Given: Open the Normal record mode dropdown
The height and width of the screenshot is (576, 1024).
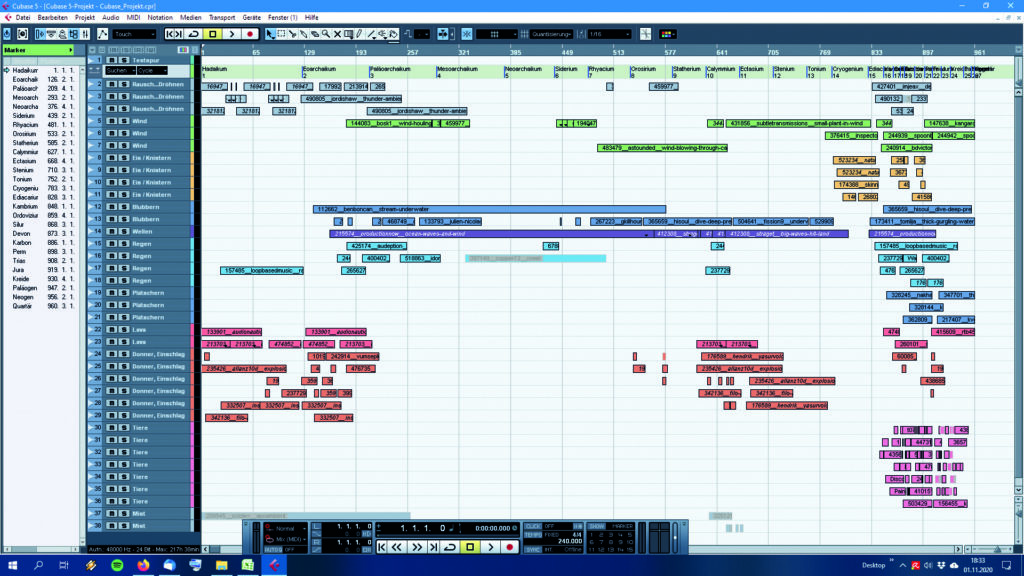Looking at the screenshot, I should [287, 528].
